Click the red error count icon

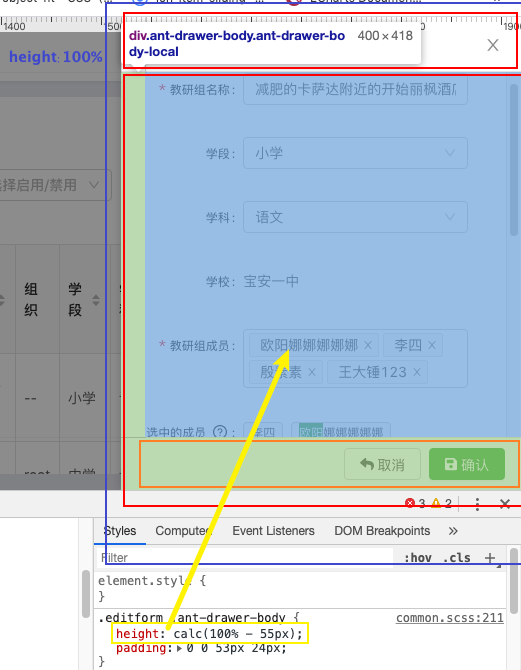[x=410, y=503]
